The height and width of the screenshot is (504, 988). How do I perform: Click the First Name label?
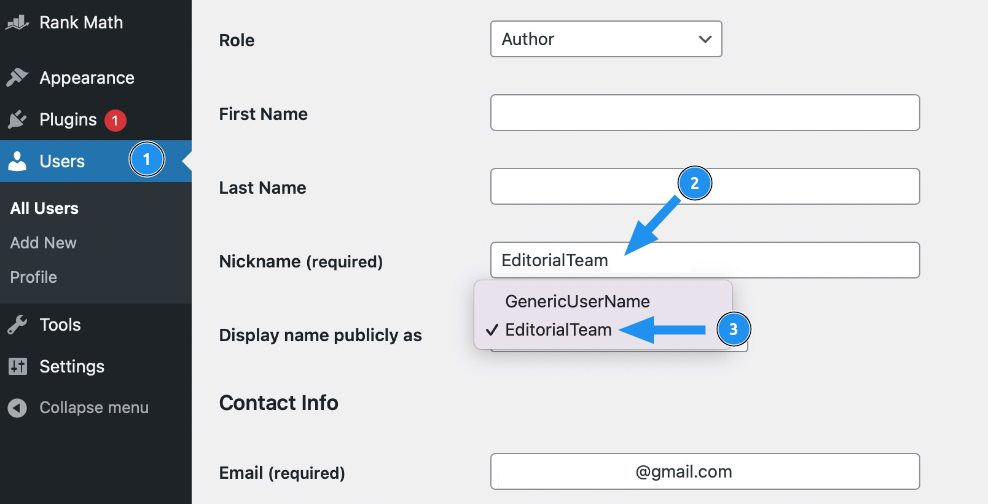pos(263,114)
